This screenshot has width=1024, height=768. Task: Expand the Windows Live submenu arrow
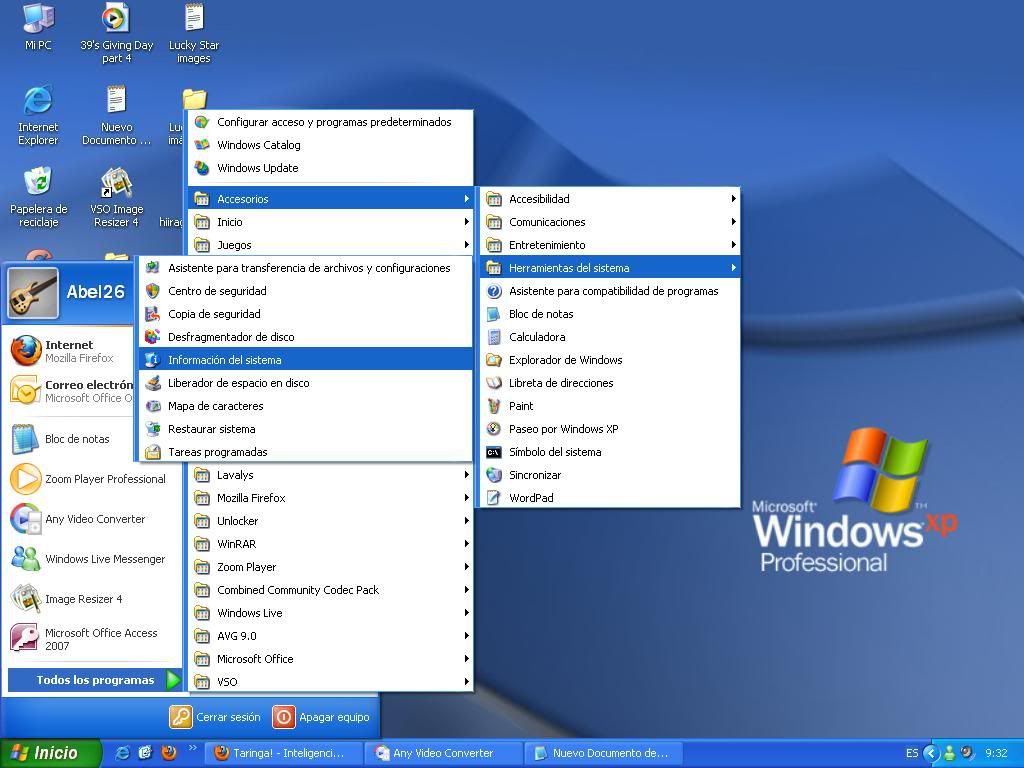click(x=466, y=613)
